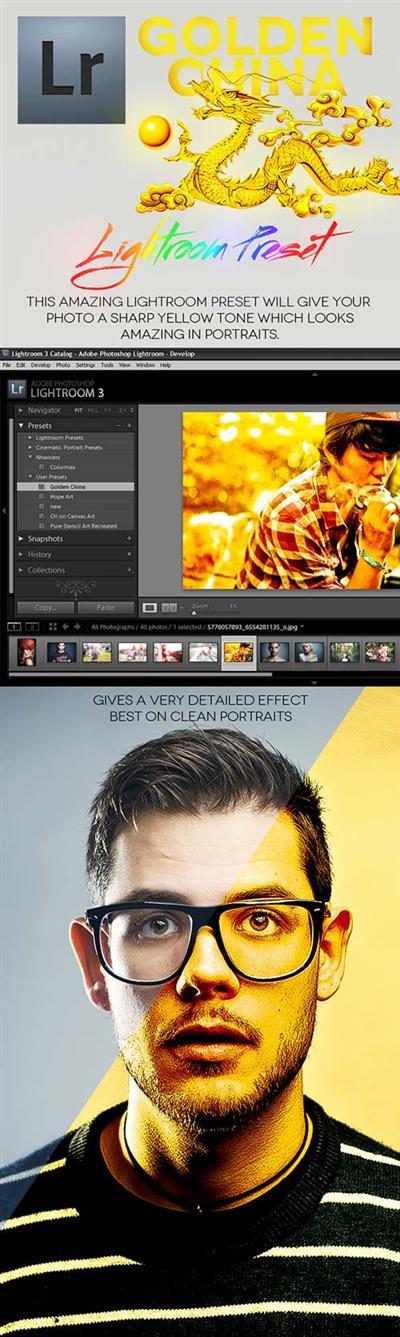Collapse the User Presets folder

point(30,477)
